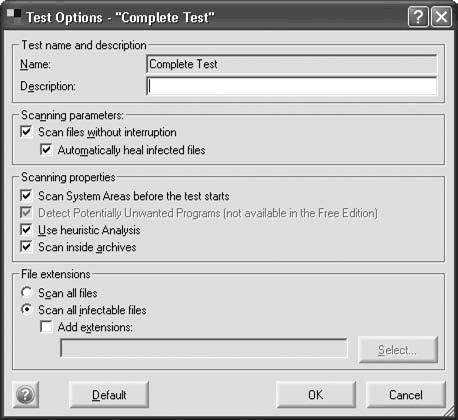This screenshot has height=420, width=458.
Task: Click the extensions list input box
Action: coord(204,348)
